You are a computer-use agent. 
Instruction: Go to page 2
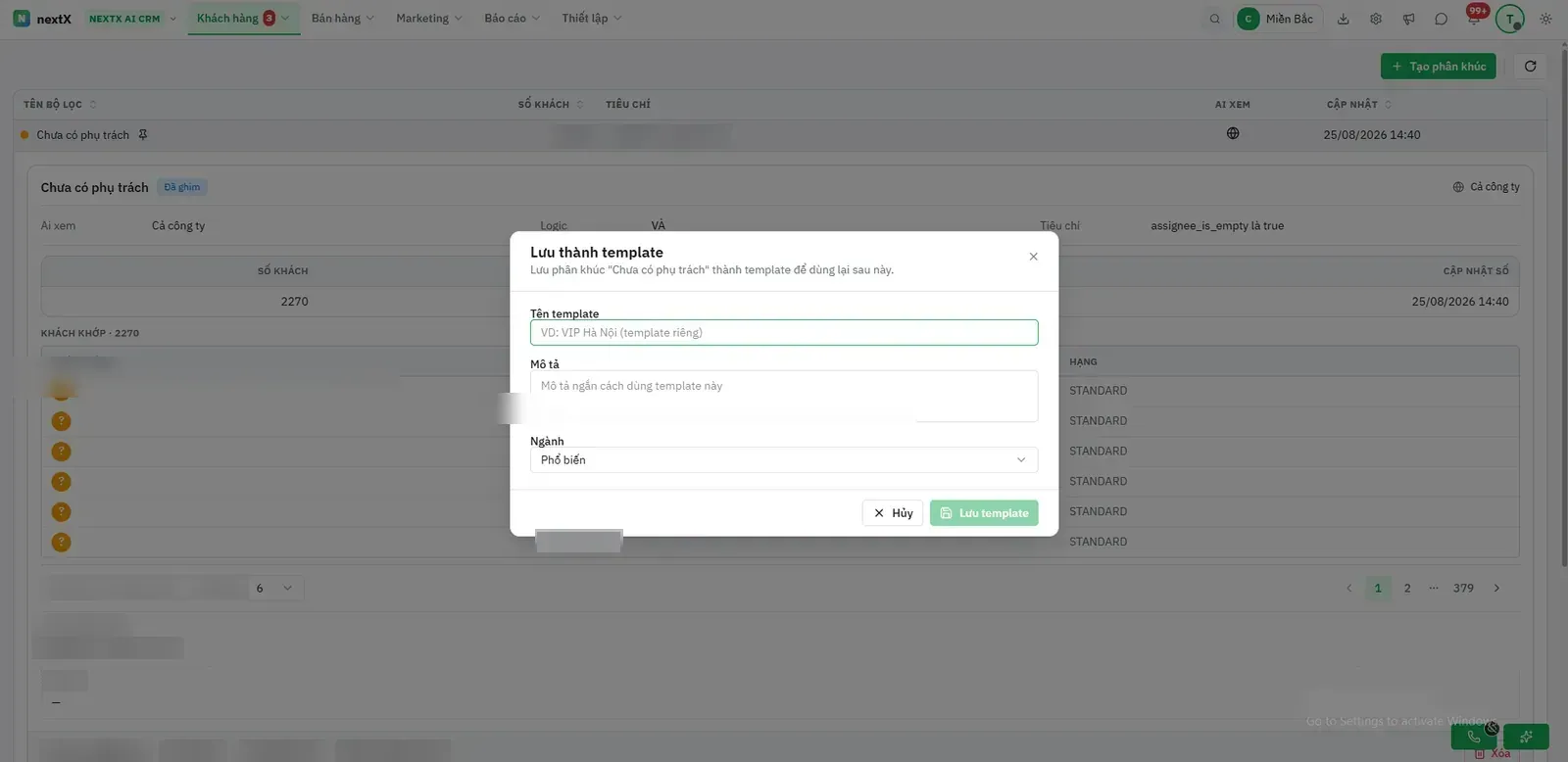point(1407,589)
